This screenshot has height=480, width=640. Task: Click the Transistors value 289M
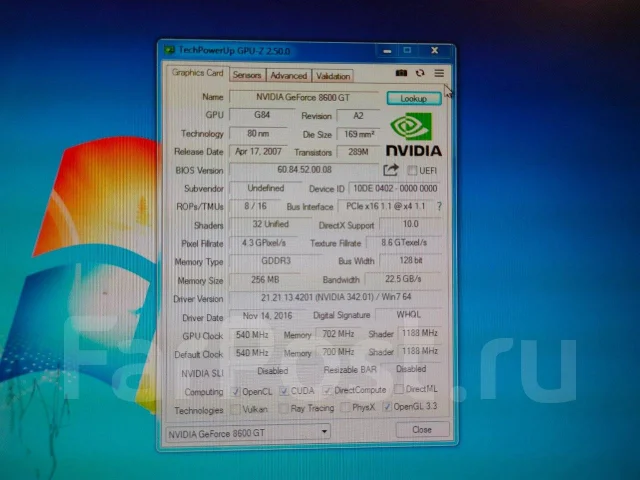tap(358, 152)
